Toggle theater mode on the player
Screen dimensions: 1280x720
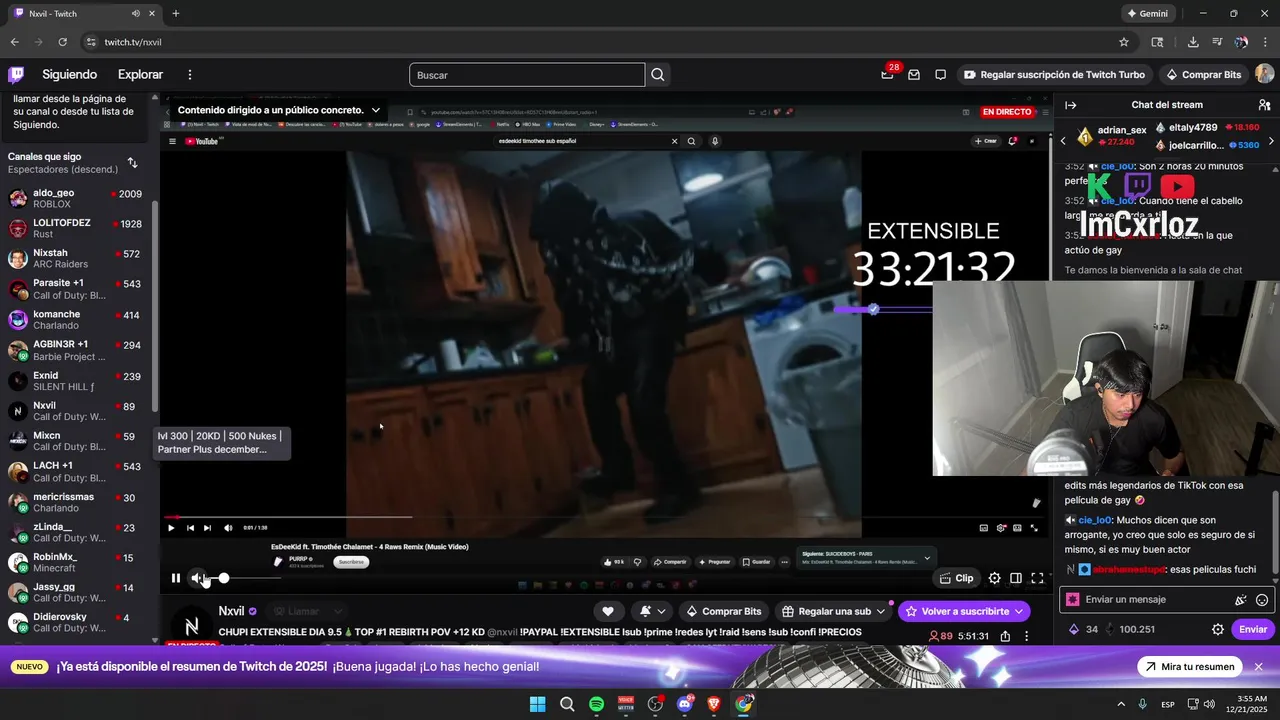click(x=1016, y=578)
